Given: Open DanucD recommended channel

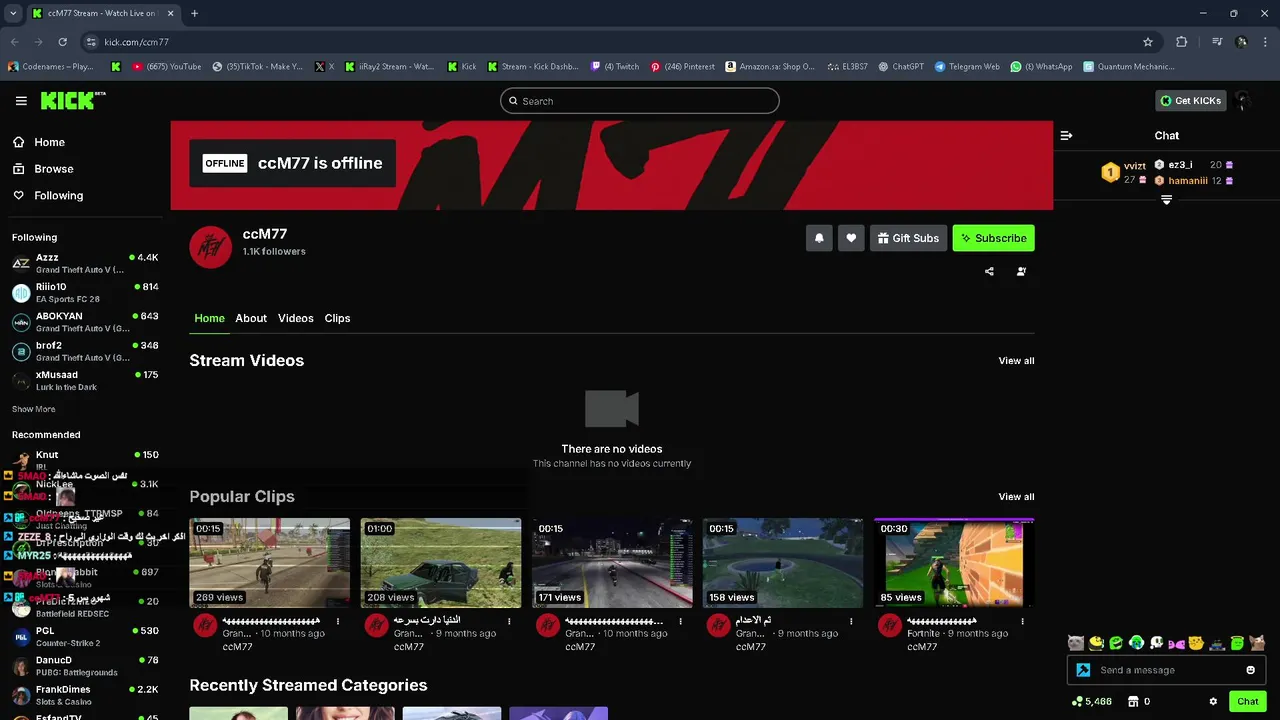Looking at the screenshot, I should point(84,666).
